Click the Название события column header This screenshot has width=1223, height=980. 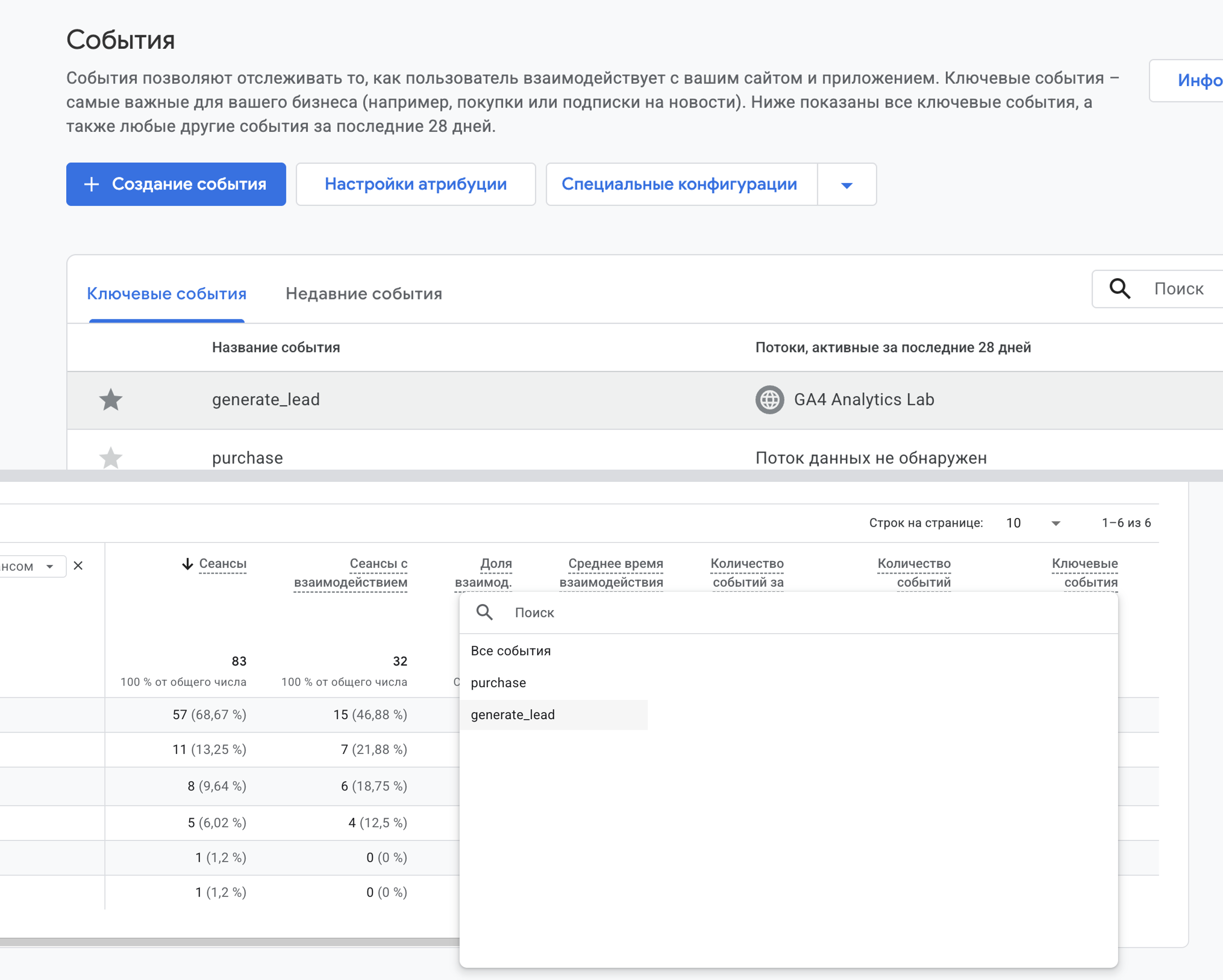[x=276, y=348]
